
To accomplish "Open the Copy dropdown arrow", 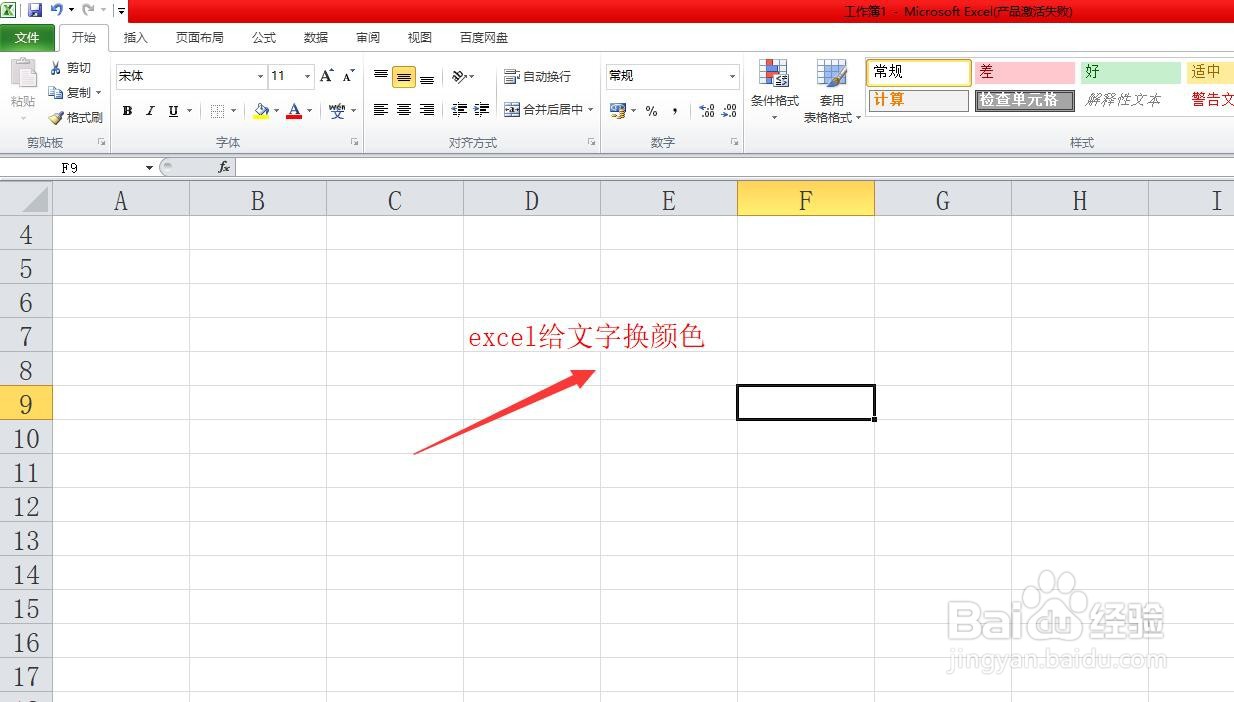I will pos(98,93).
